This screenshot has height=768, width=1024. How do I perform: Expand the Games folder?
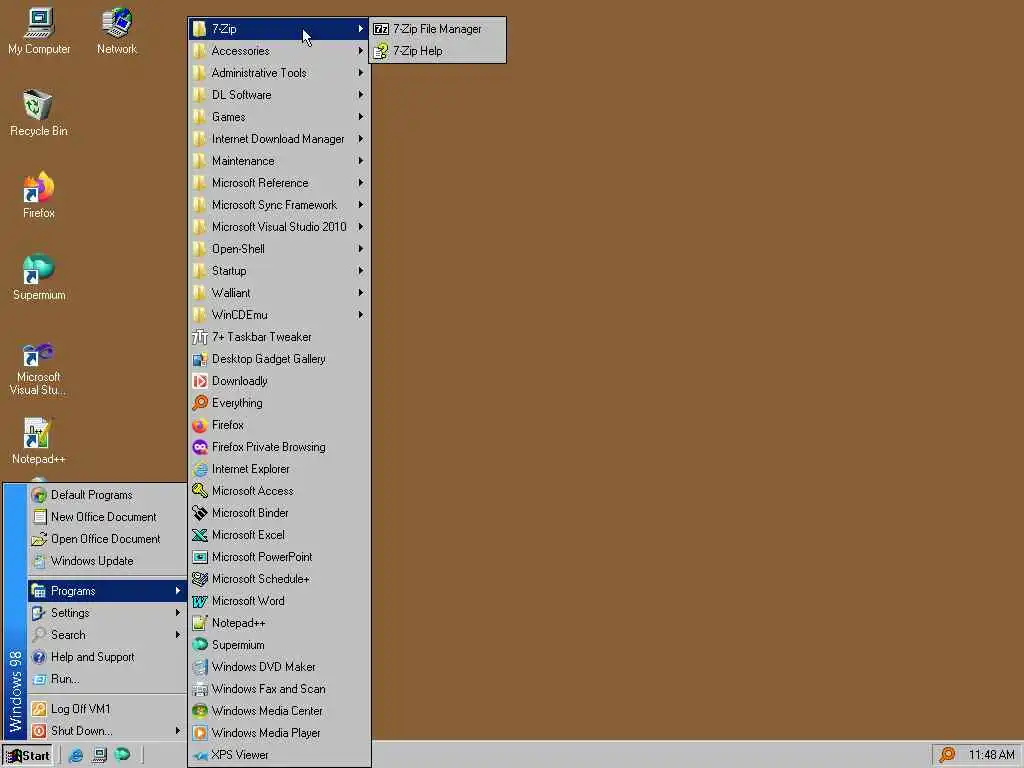279,117
